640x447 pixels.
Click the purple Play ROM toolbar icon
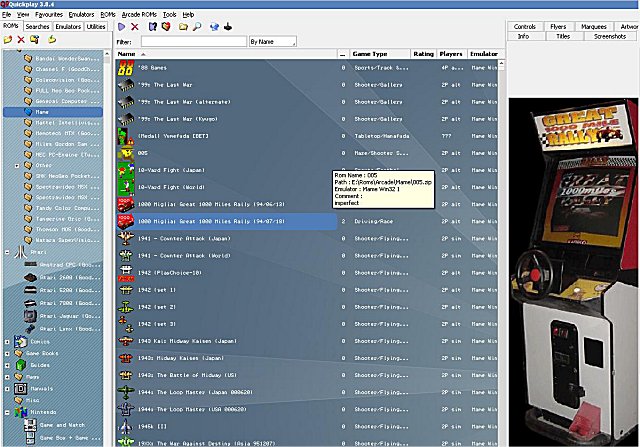tap(122, 27)
